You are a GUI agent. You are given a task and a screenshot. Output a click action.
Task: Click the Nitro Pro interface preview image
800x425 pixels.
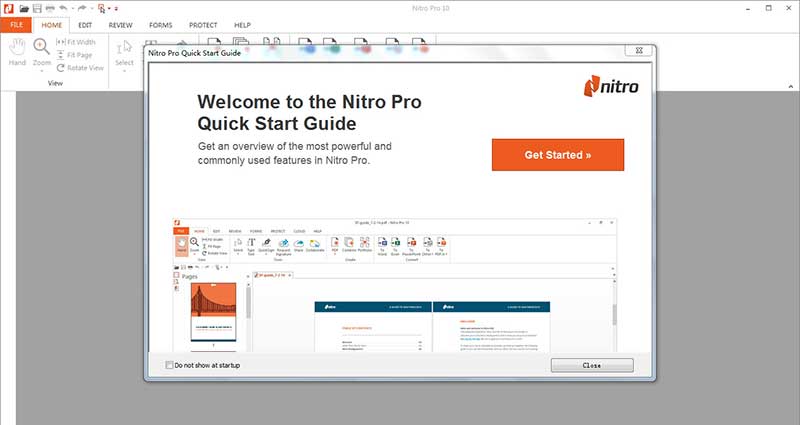point(394,285)
